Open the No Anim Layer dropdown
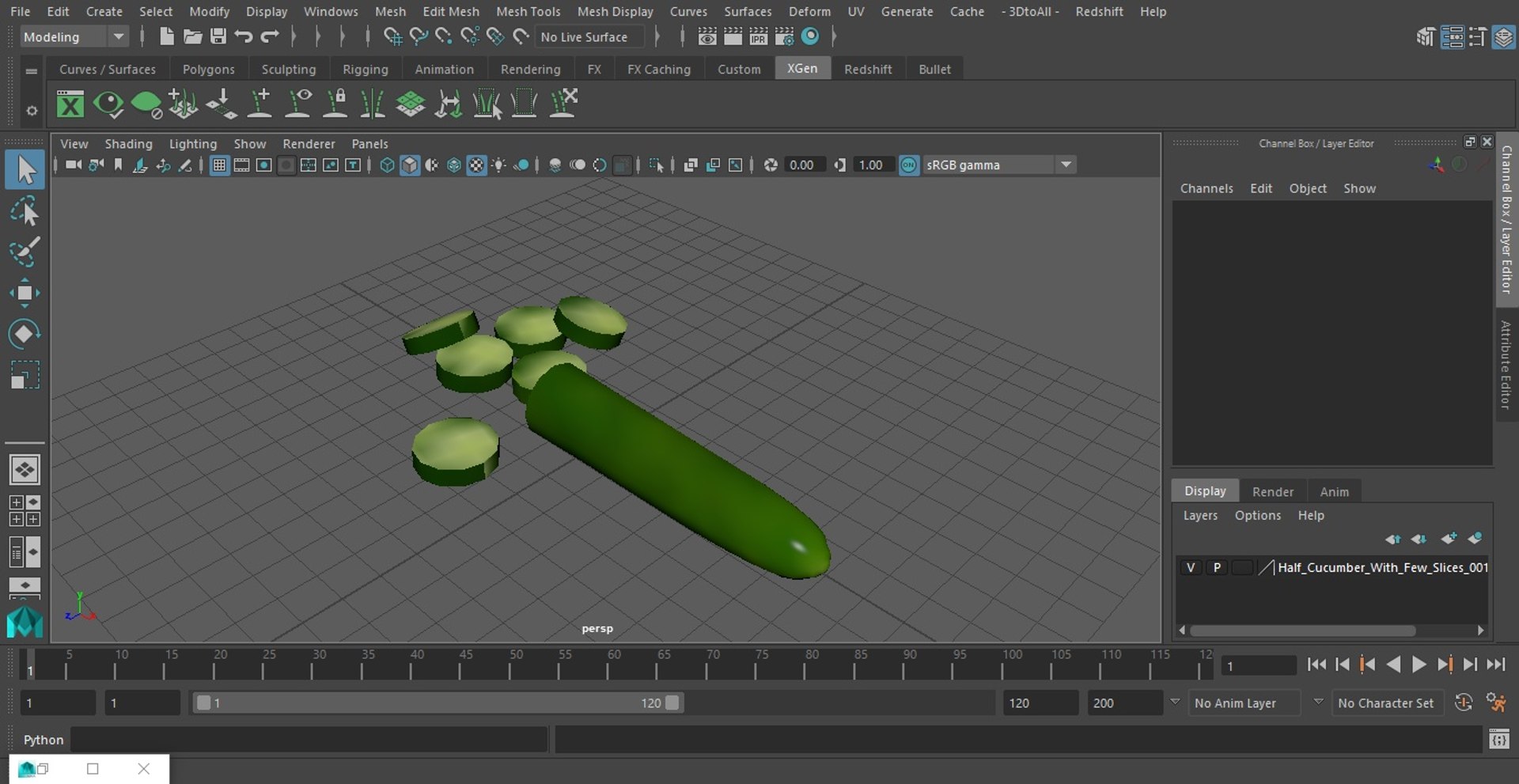Viewport: 1519px width, 784px height. click(x=1244, y=703)
